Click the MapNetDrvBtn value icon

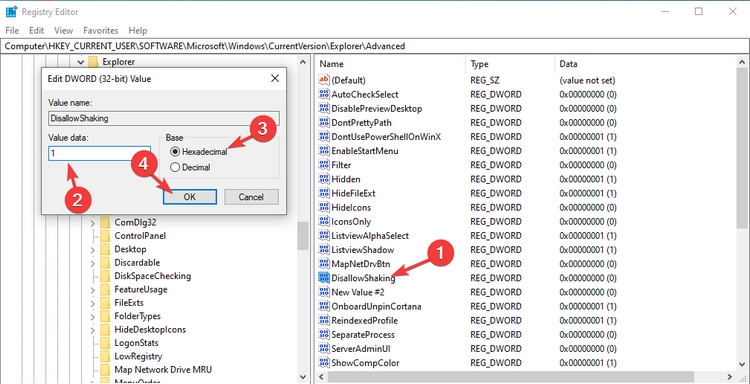[x=324, y=263]
